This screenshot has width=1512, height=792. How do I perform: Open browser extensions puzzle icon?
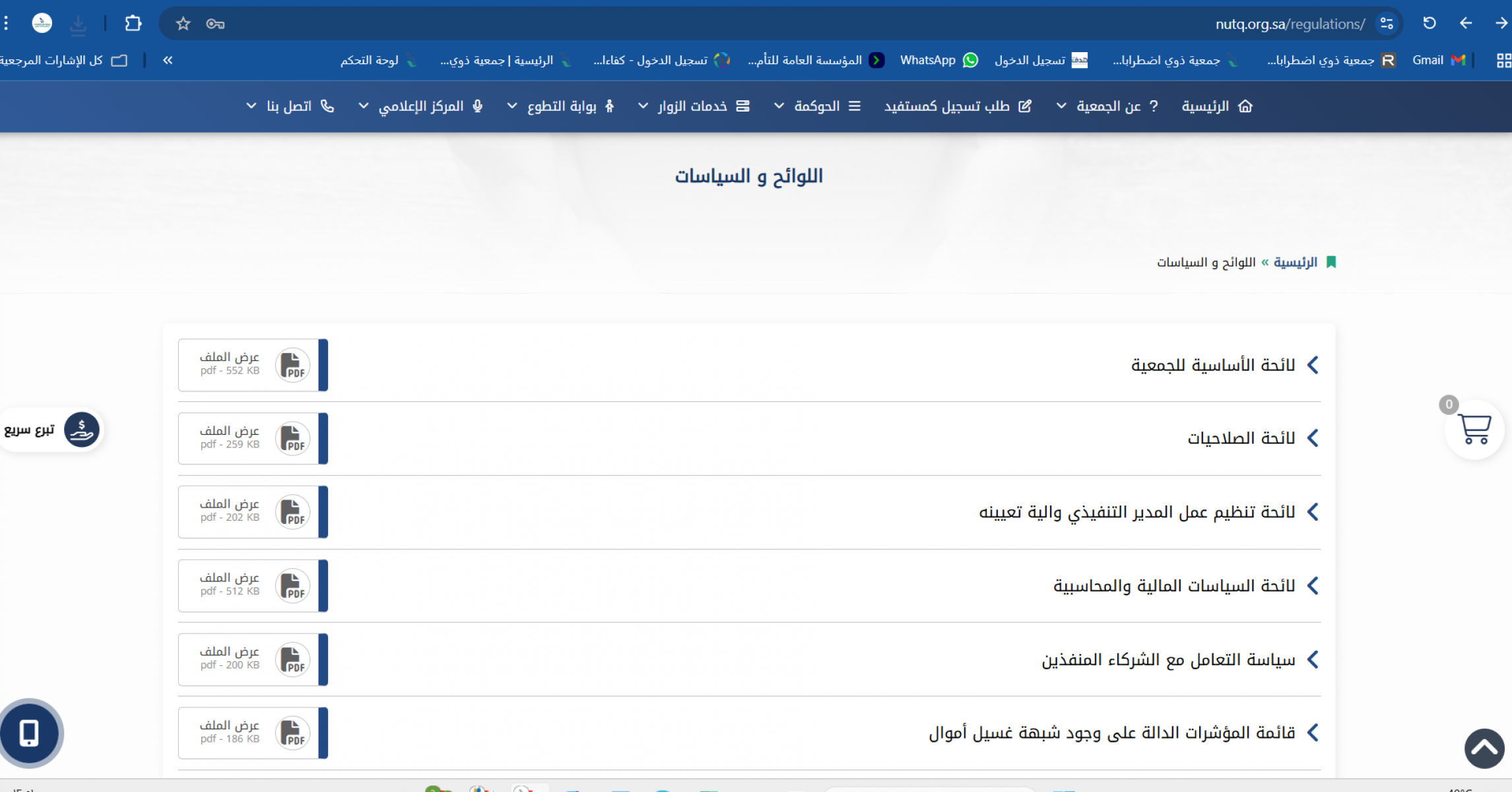tap(133, 24)
